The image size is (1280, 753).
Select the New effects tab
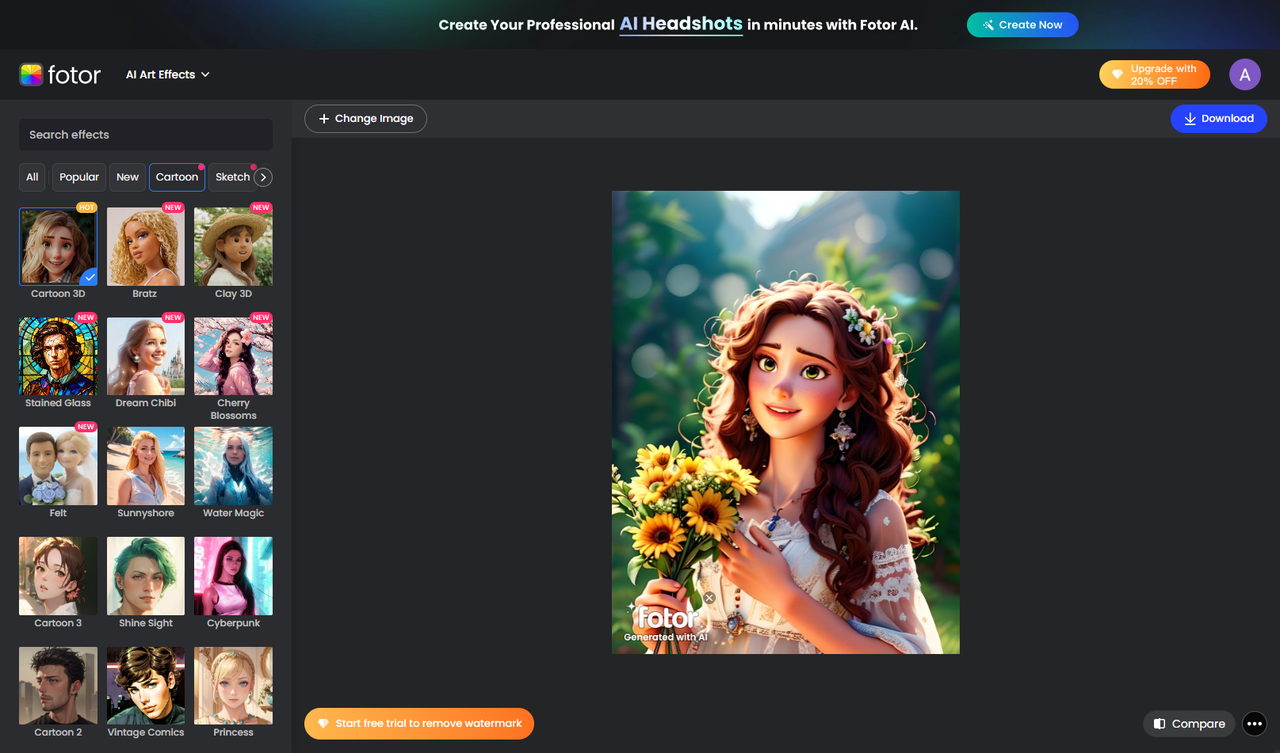point(127,177)
